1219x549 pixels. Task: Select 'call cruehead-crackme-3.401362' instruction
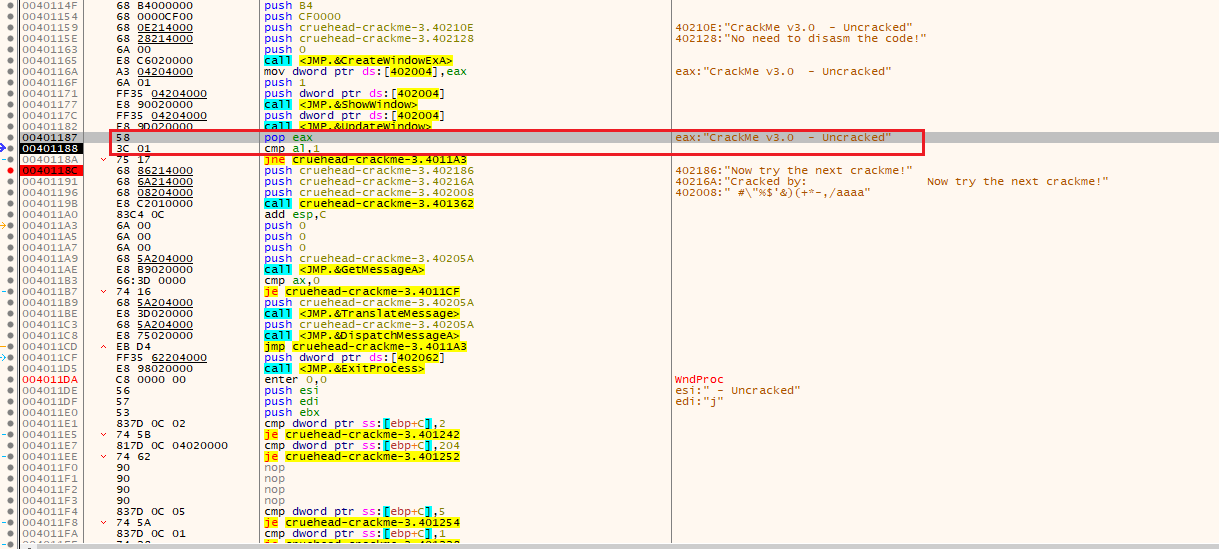369,203
